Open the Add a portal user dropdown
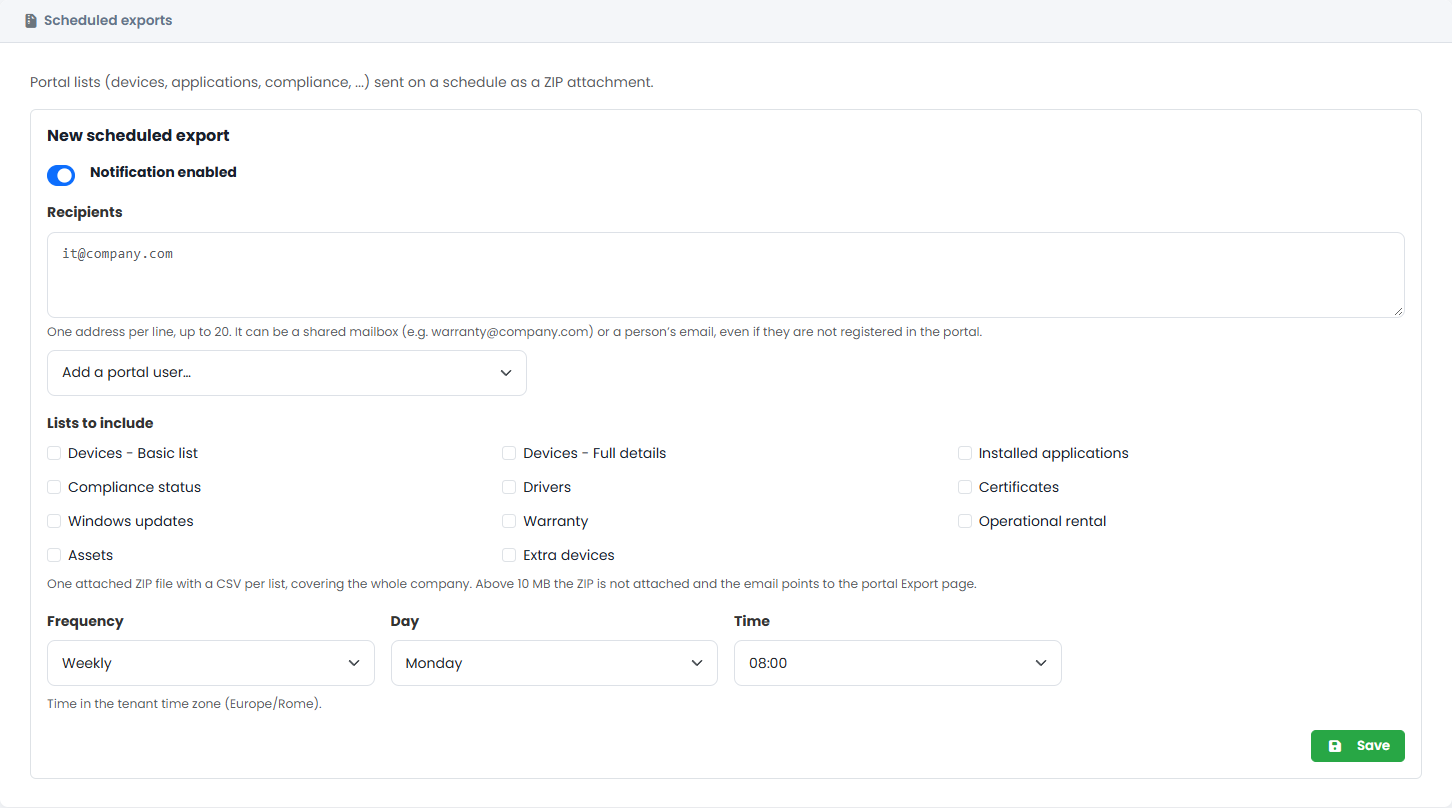 (287, 373)
